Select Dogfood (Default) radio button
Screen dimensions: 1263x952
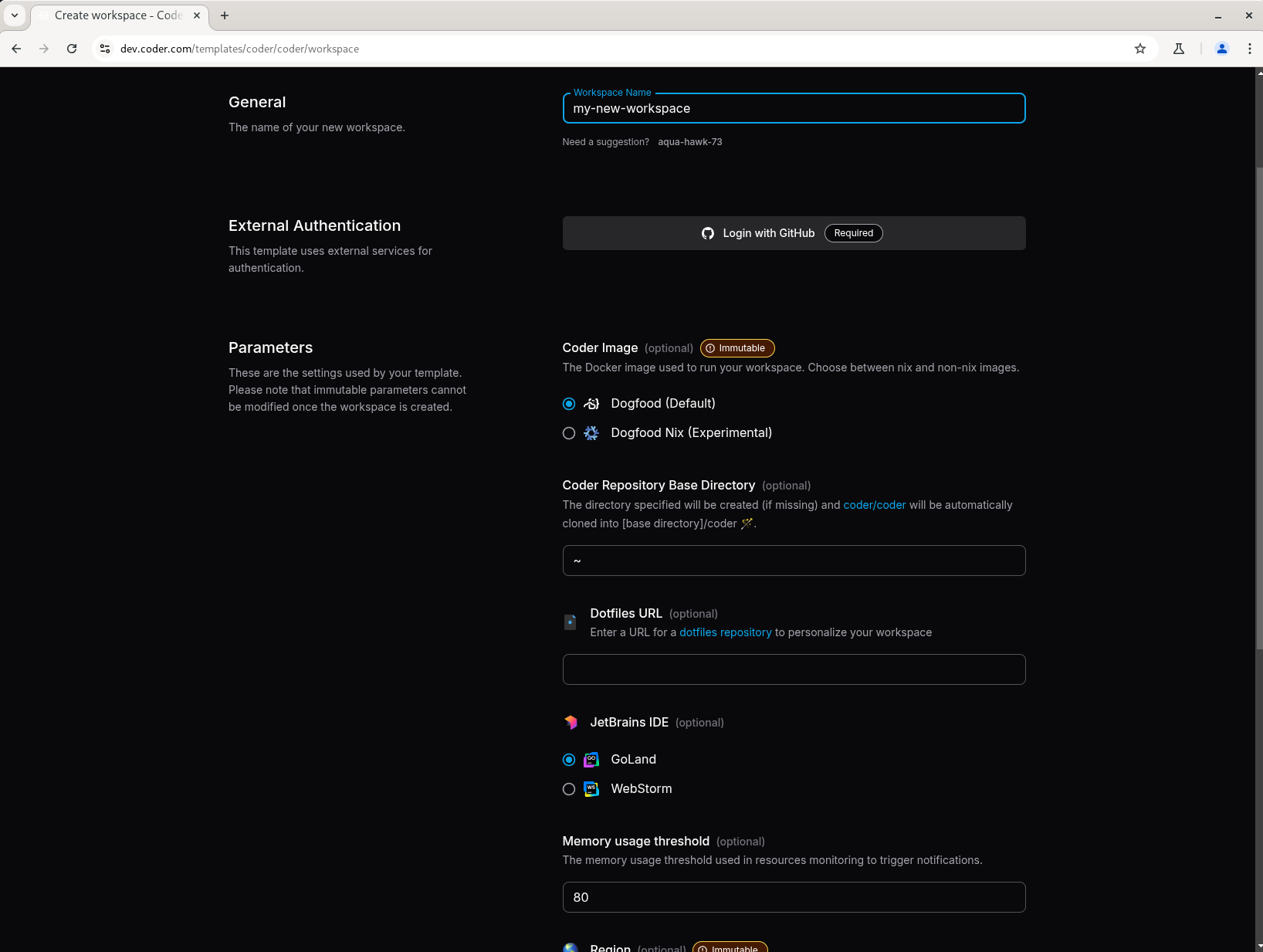coord(569,404)
